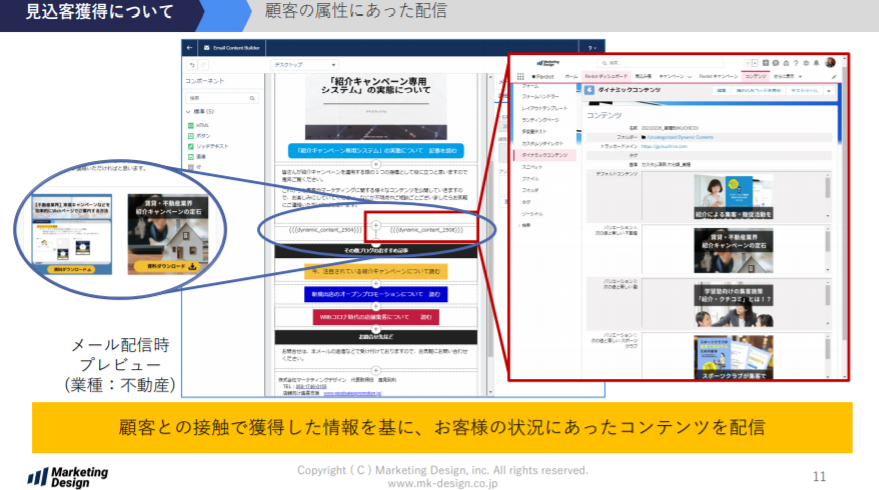Select the HTML component icon
The image size is (879, 490).
(190, 125)
